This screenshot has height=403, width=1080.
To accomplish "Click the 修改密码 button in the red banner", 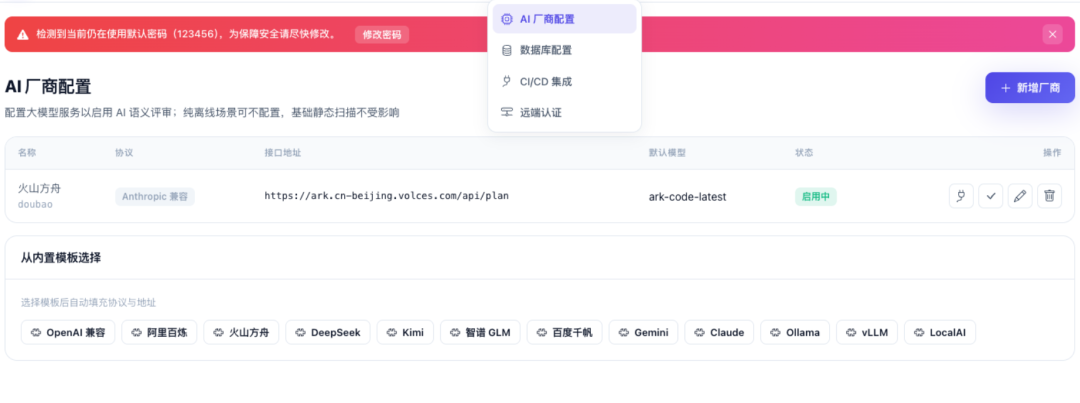I will pos(382,34).
